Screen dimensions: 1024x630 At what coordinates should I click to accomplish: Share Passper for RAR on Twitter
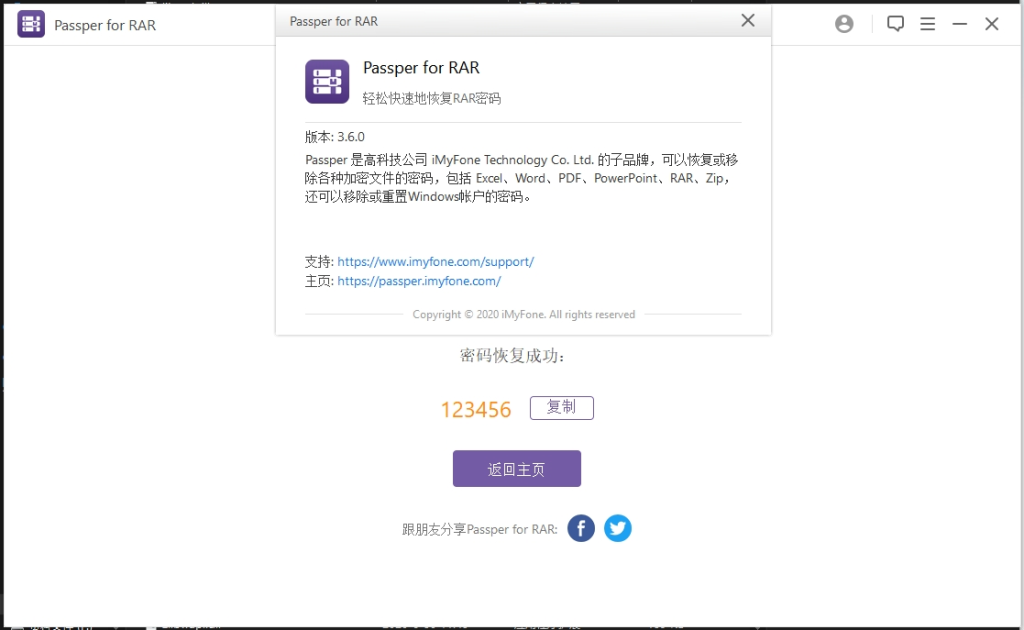(x=617, y=528)
